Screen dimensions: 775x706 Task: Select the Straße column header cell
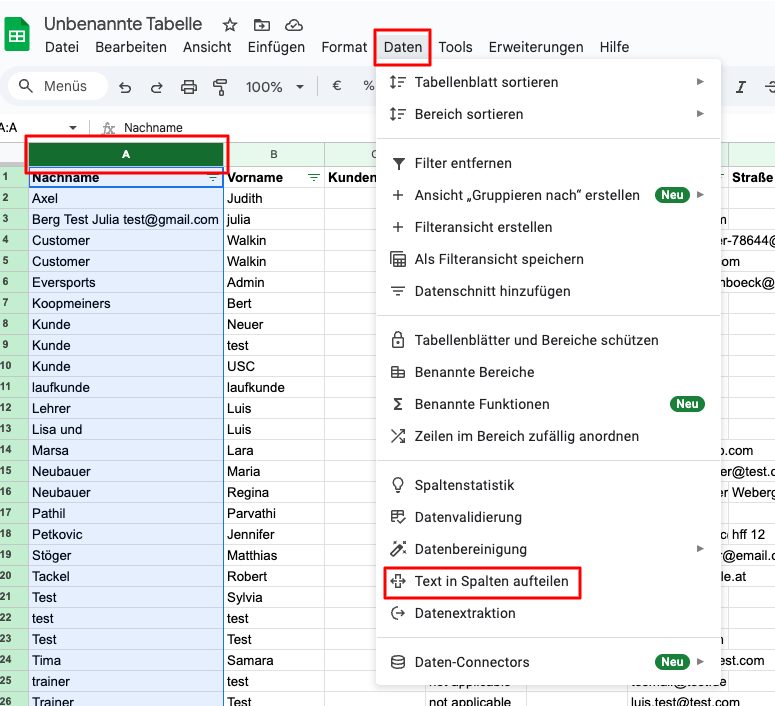pos(751,177)
